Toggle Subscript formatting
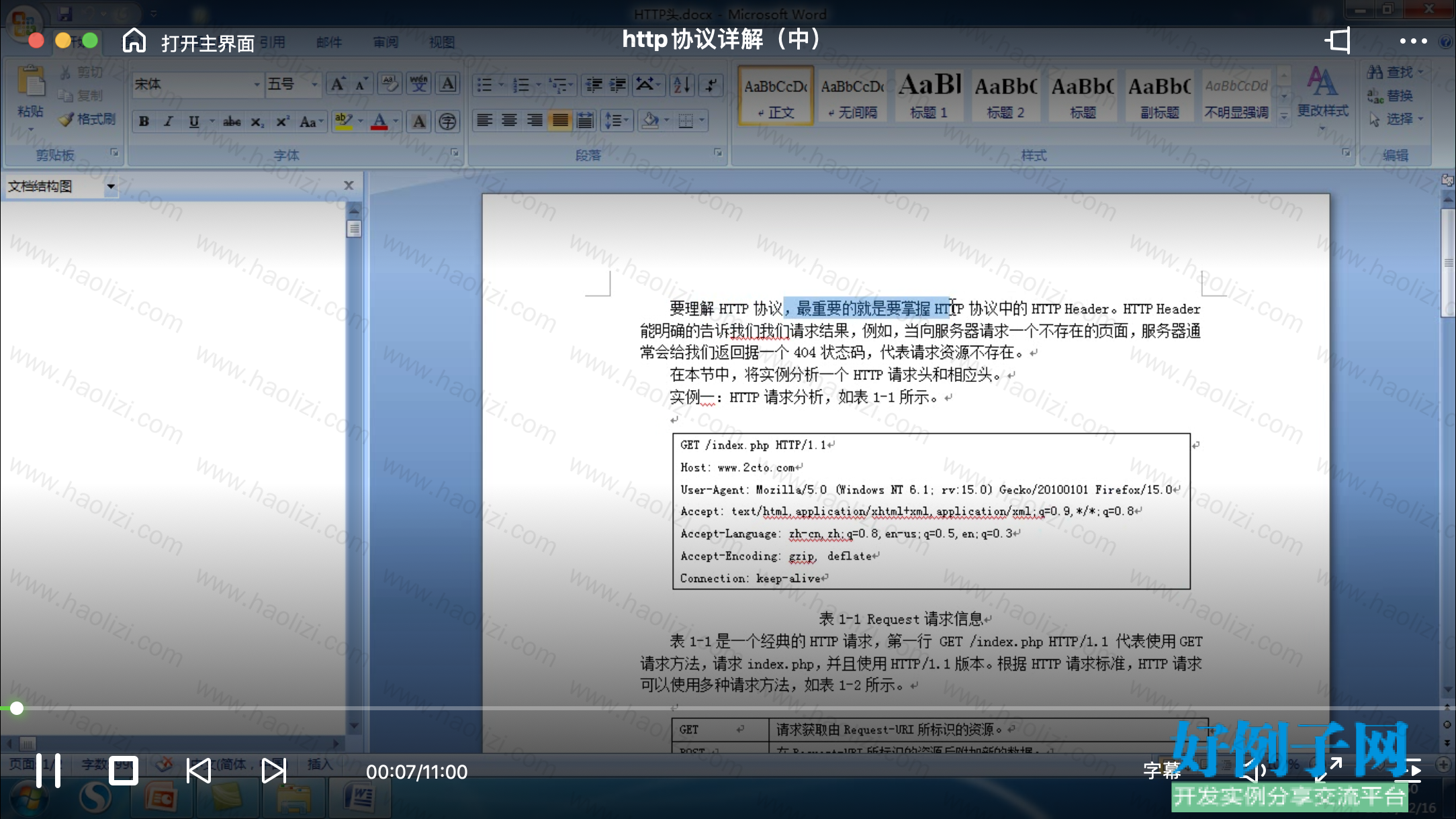 tap(257, 122)
